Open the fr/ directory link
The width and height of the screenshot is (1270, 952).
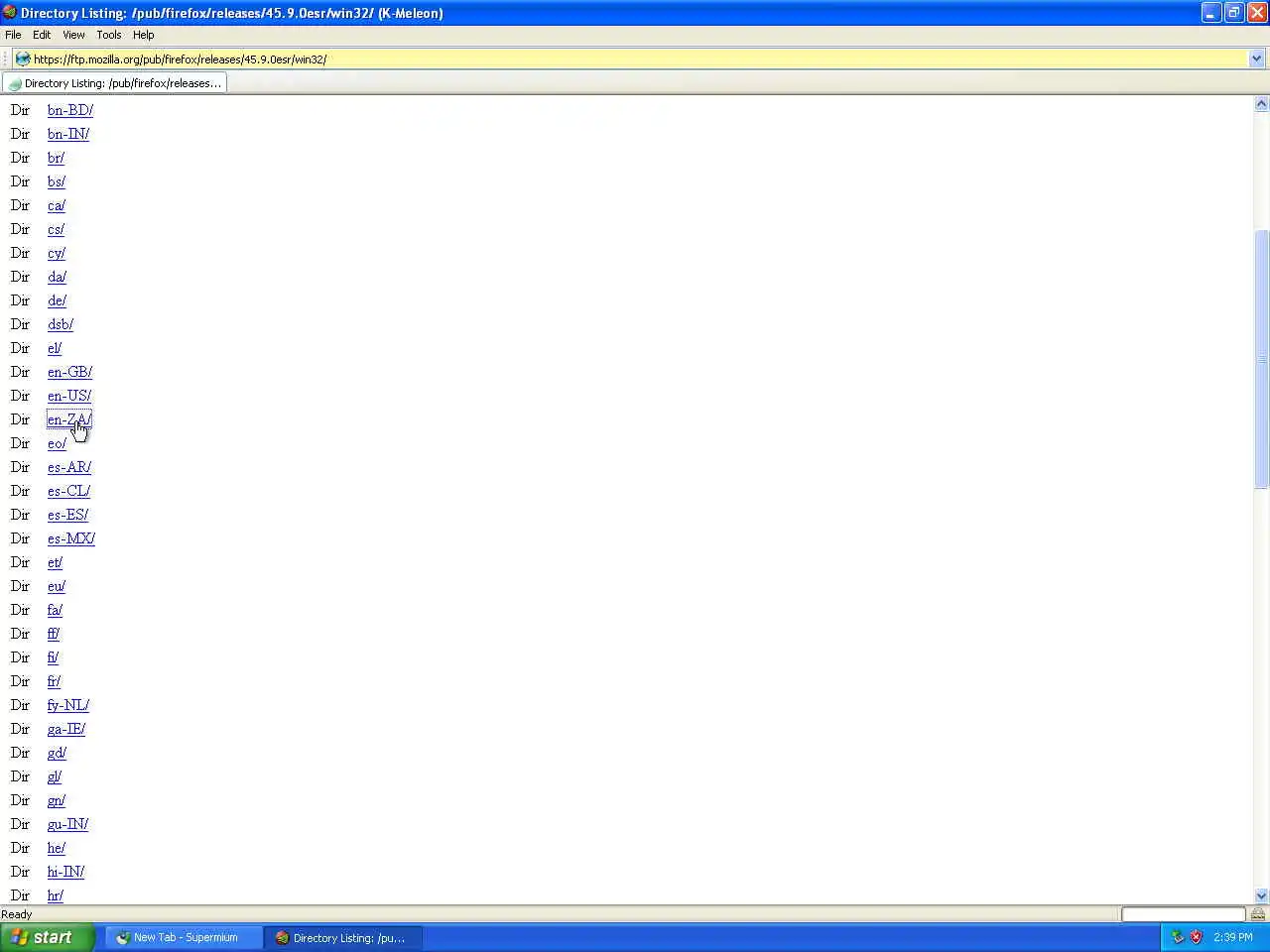pyautogui.click(x=54, y=681)
